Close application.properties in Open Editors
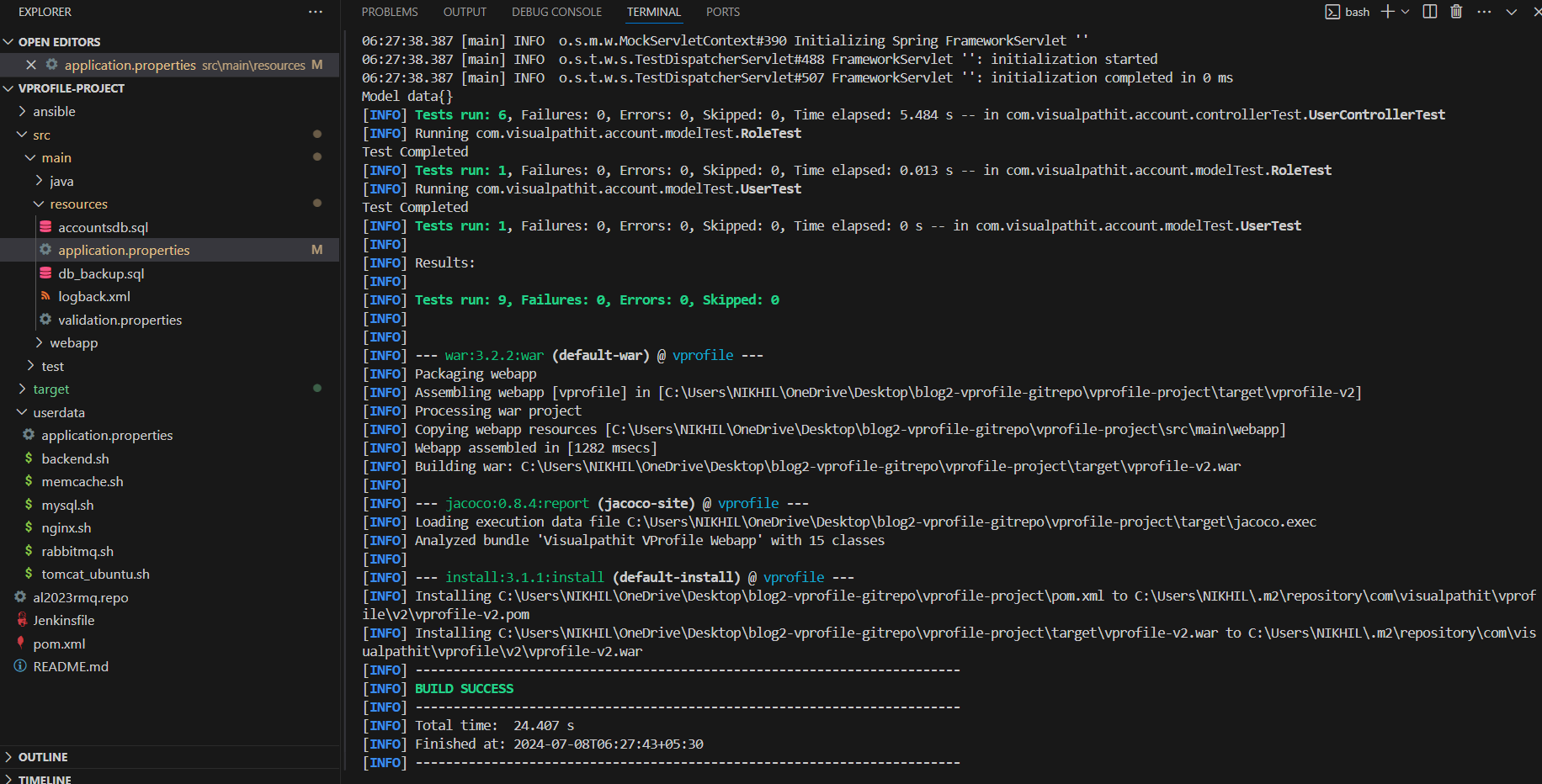The image size is (1542, 784). (x=31, y=65)
